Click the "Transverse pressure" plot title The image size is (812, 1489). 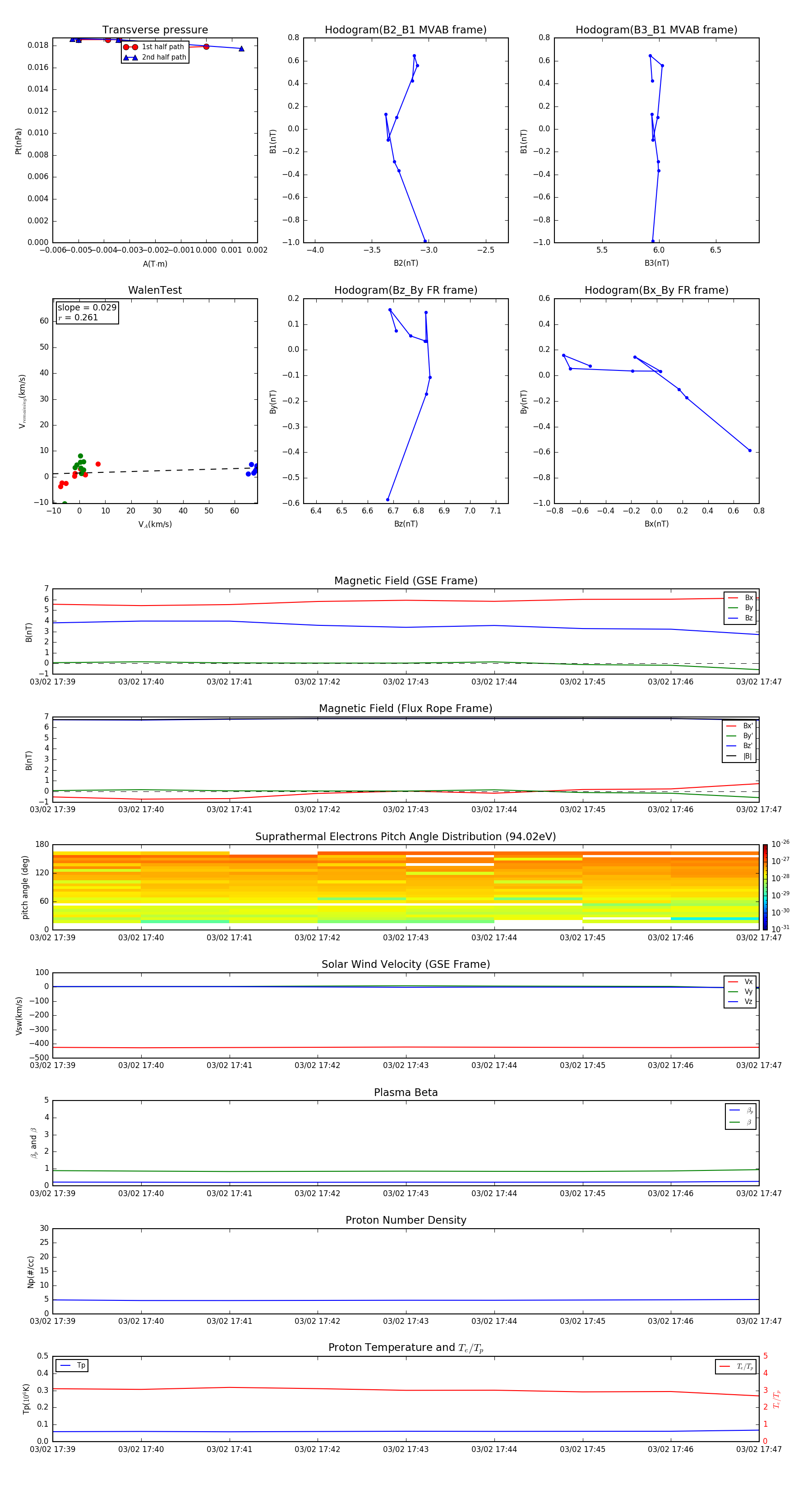pos(155,30)
